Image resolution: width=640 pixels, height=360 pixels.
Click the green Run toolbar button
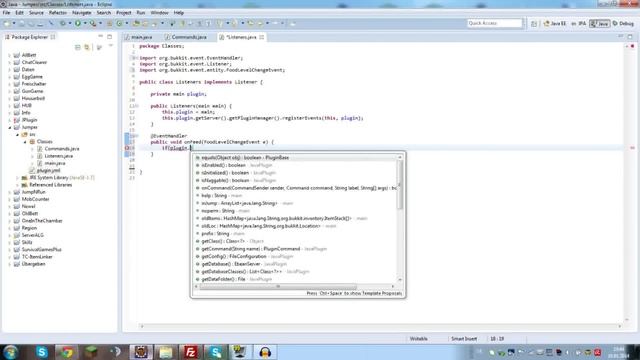click(78, 24)
